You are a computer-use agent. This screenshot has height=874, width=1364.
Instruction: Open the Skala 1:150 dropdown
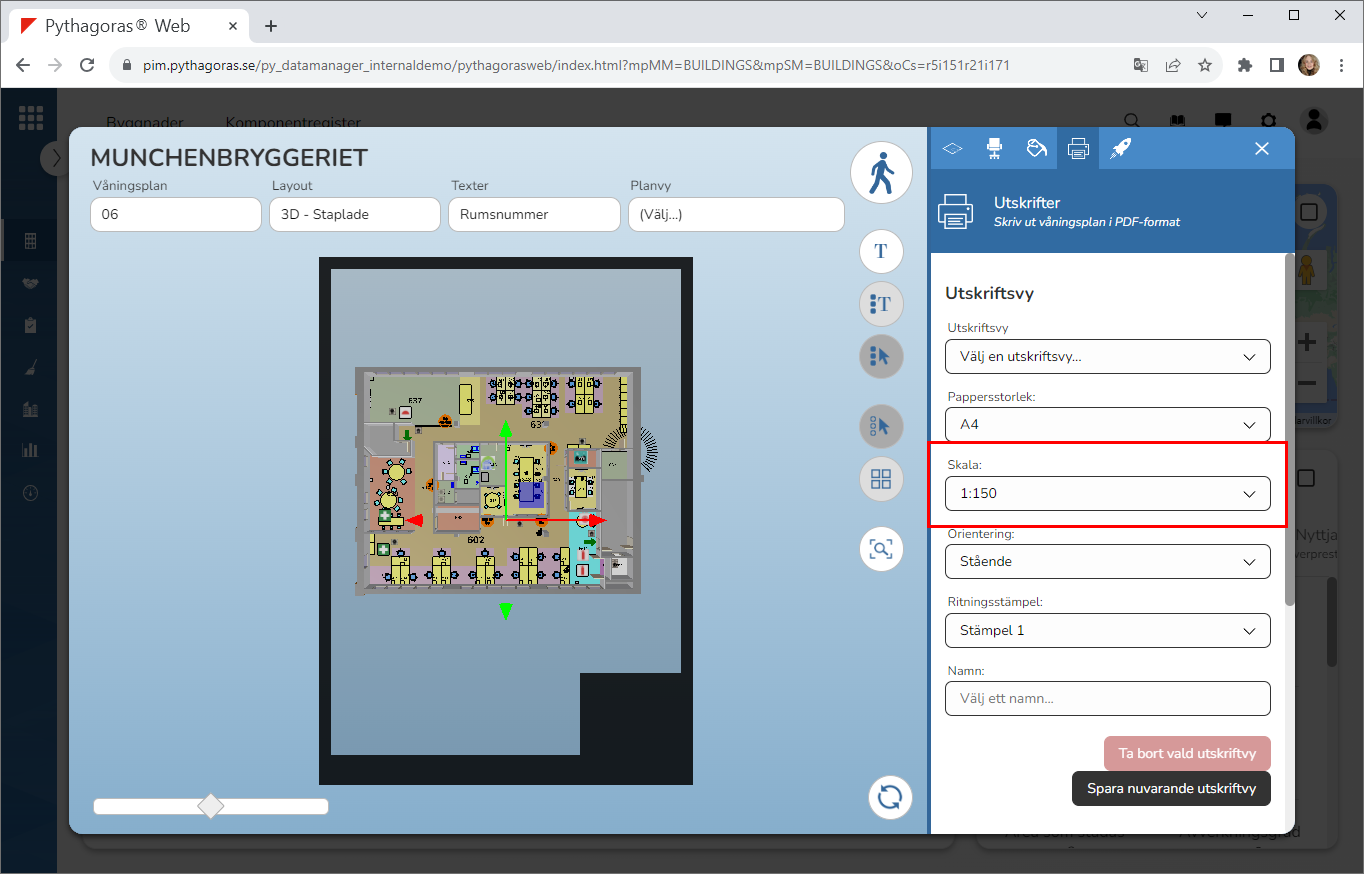coord(1107,494)
